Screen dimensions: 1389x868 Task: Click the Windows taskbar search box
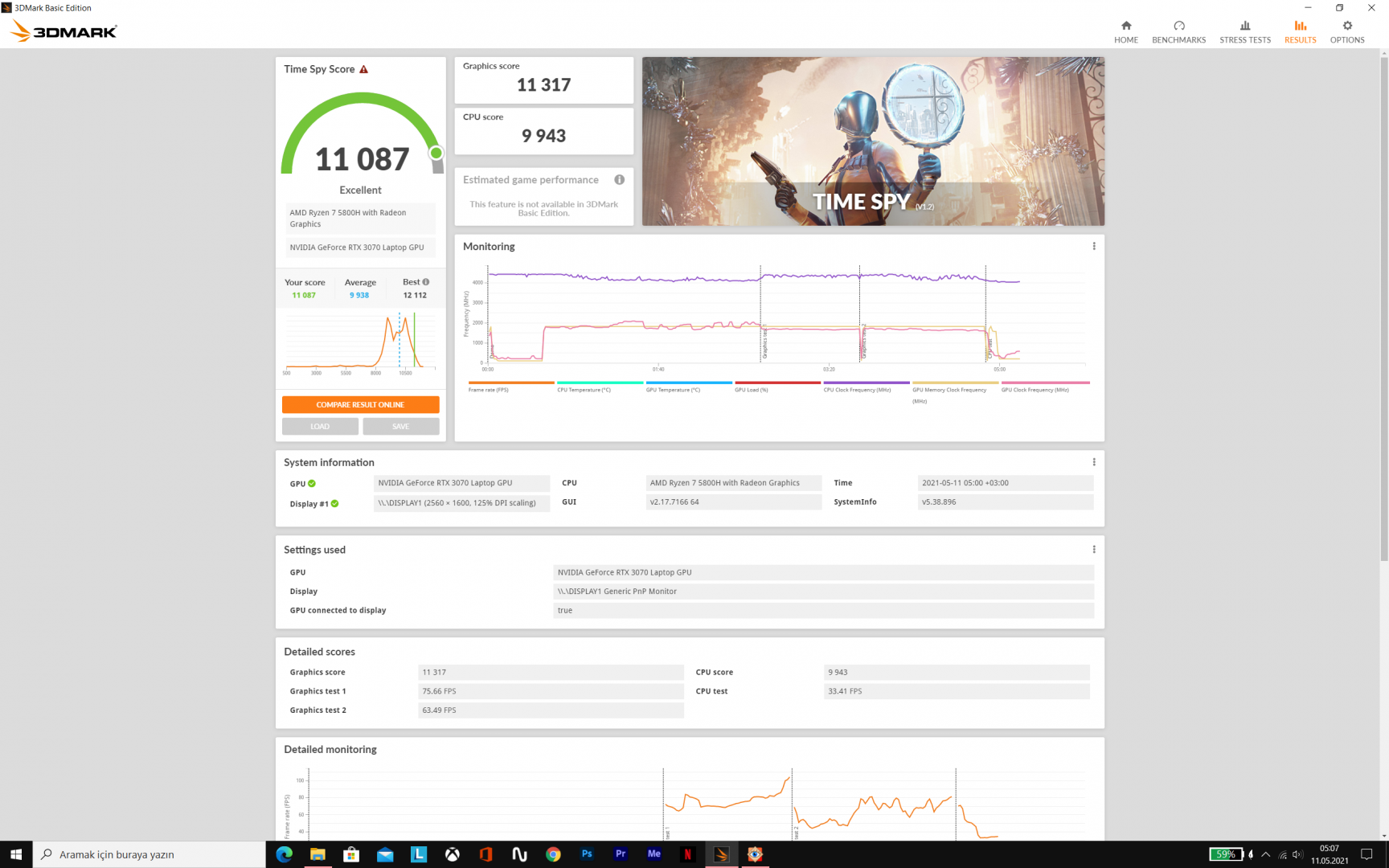[x=150, y=854]
